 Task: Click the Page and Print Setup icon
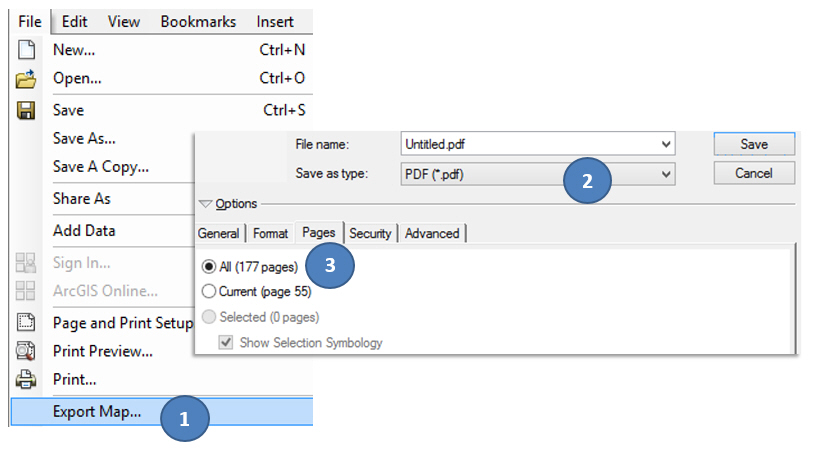[26, 323]
